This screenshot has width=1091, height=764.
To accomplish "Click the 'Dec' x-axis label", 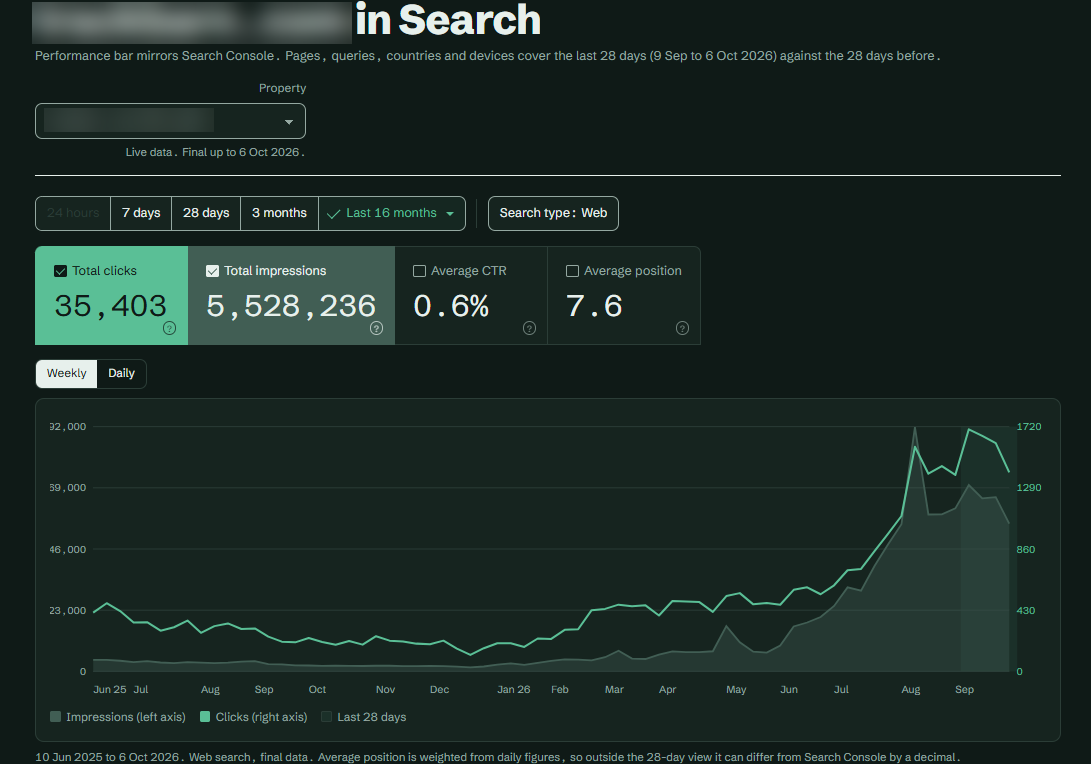I will [x=440, y=690].
